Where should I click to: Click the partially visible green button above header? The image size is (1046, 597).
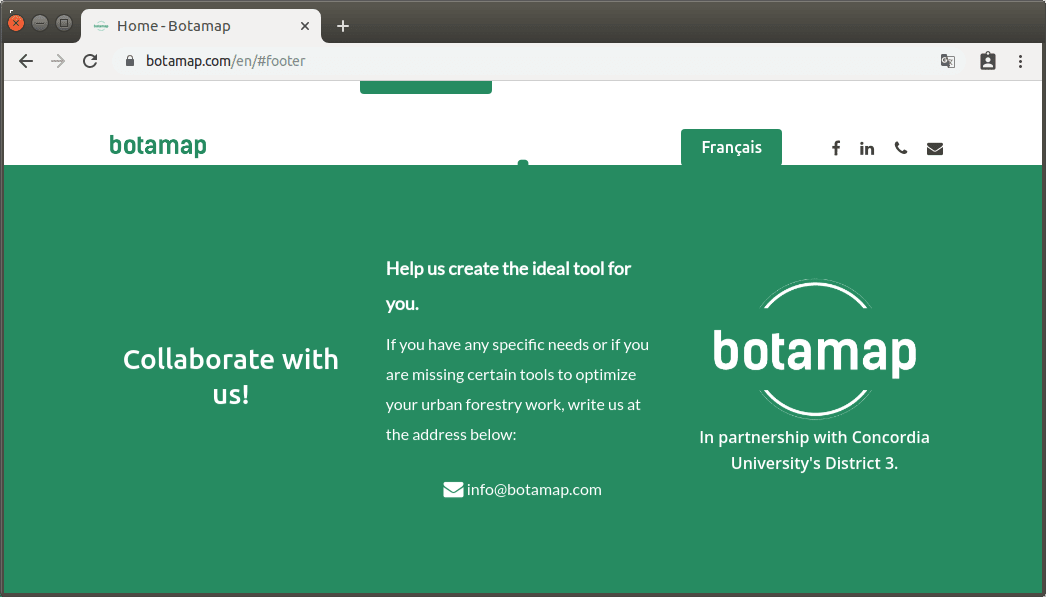point(426,87)
